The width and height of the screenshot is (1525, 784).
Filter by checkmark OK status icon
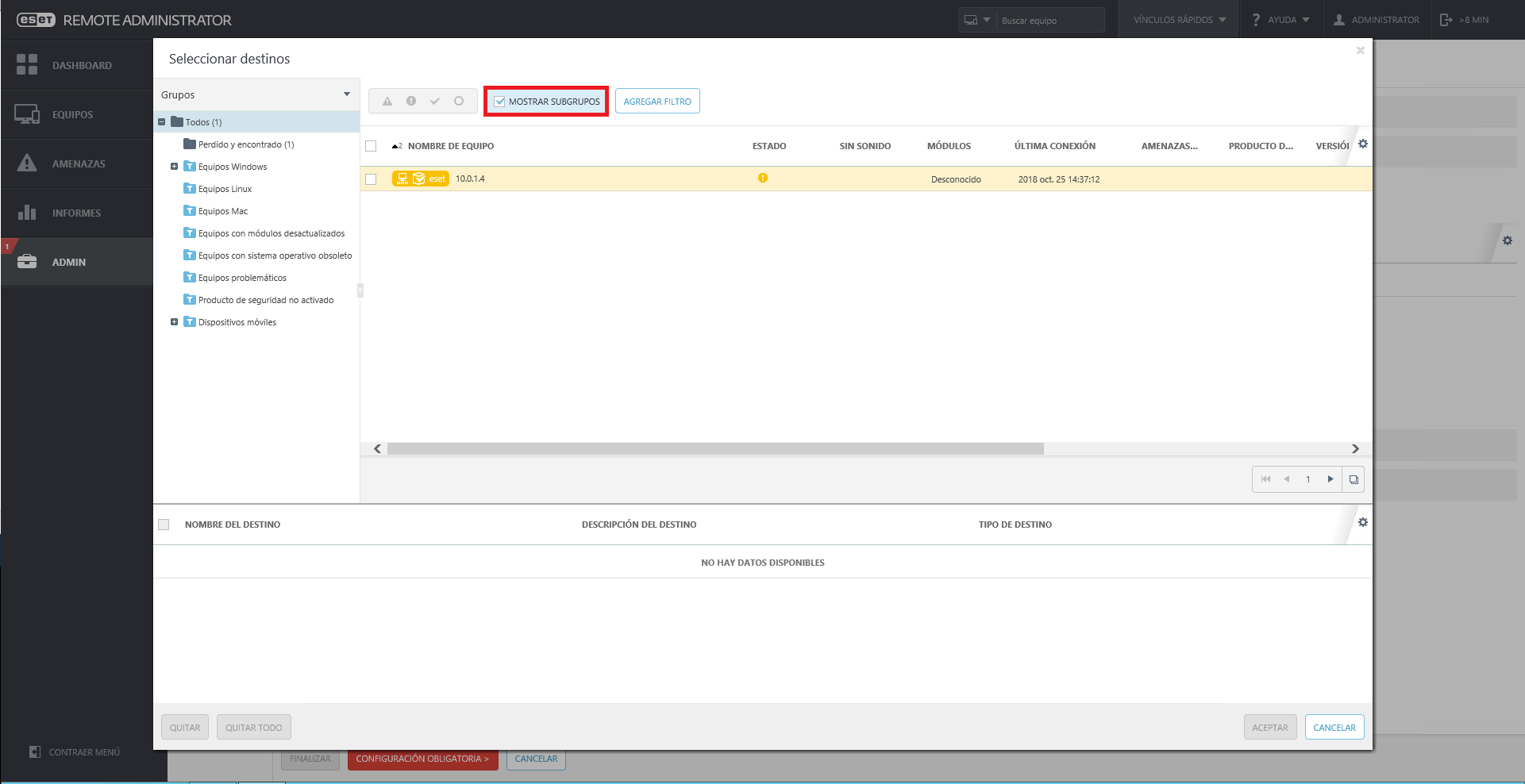(x=435, y=101)
